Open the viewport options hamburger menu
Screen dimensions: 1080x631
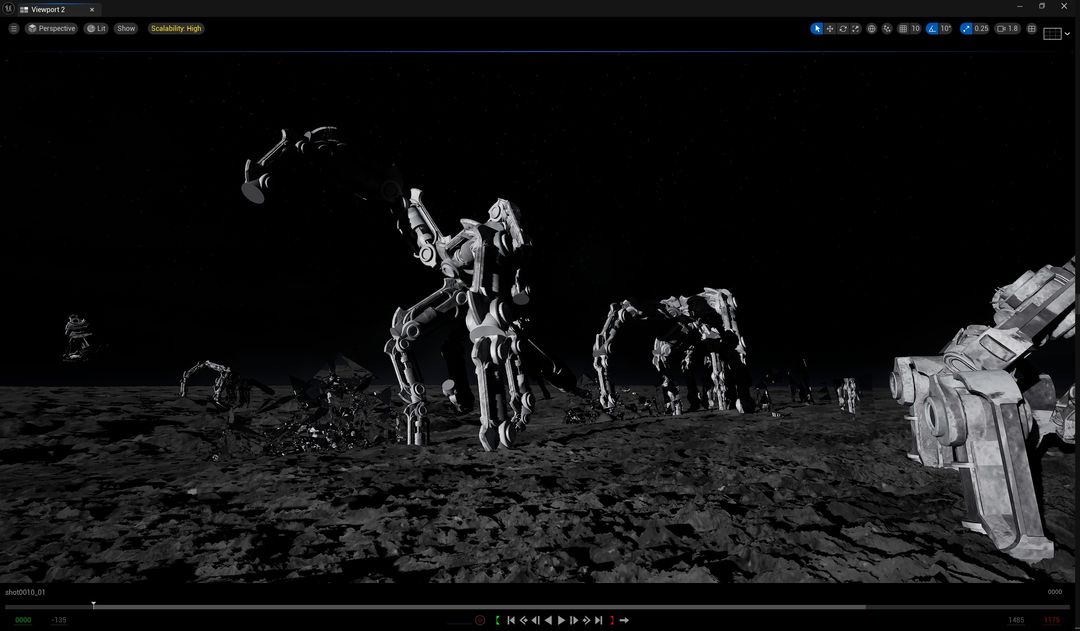(14, 29)
